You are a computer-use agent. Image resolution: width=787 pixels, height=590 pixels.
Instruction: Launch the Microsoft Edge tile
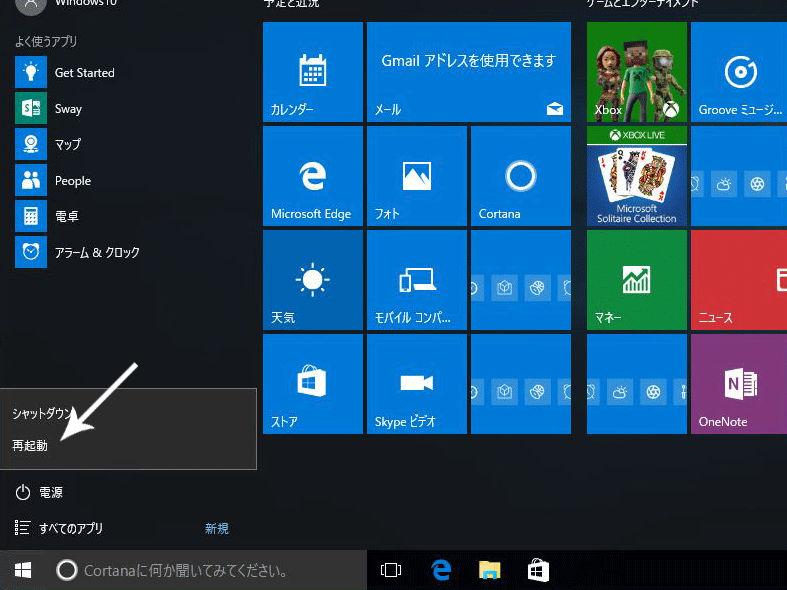coord(313,176)
